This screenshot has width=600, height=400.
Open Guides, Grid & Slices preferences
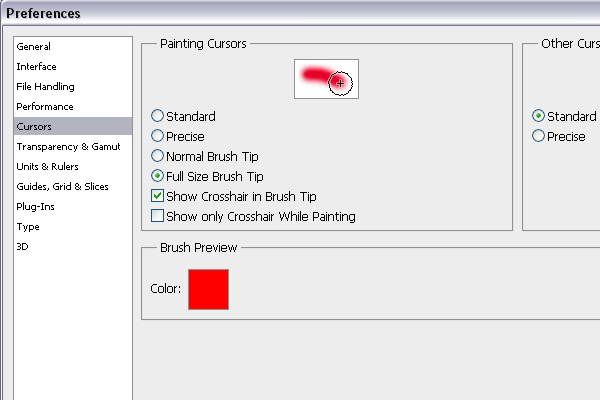point(73,186)
